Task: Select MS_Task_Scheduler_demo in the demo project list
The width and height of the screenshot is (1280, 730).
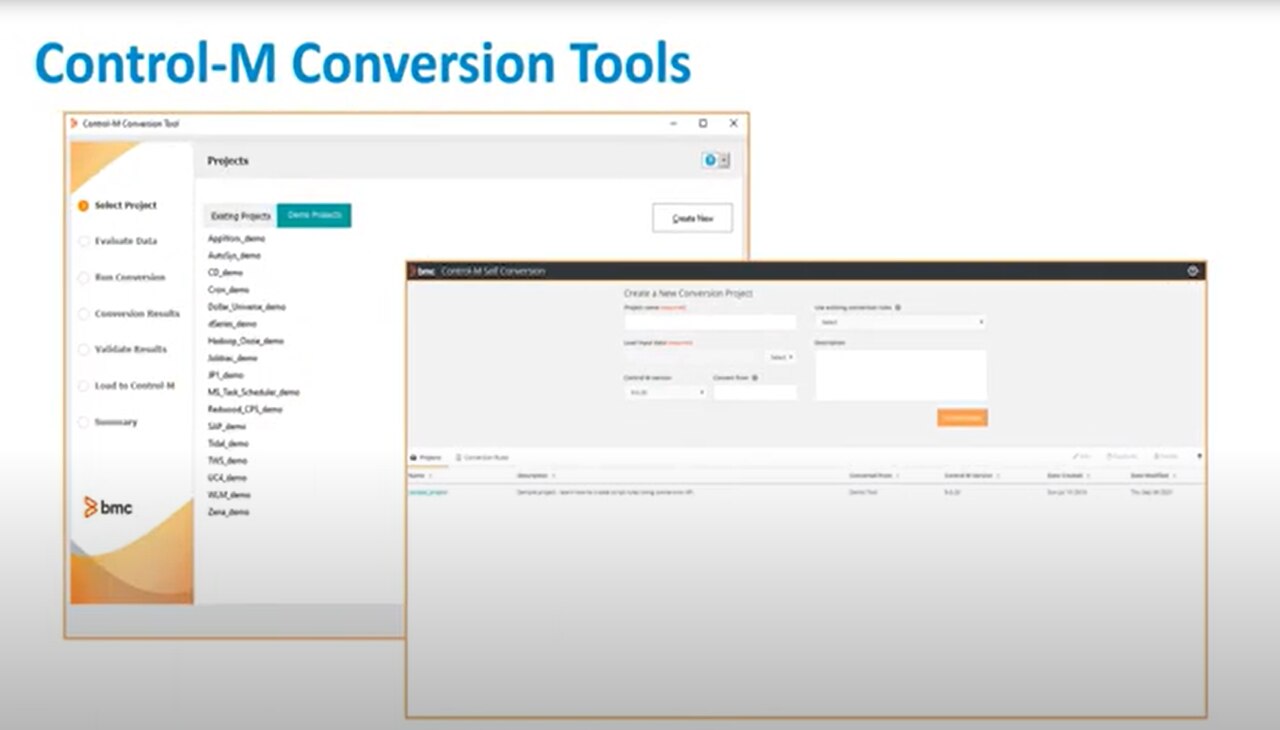Action: pos(253,392)
